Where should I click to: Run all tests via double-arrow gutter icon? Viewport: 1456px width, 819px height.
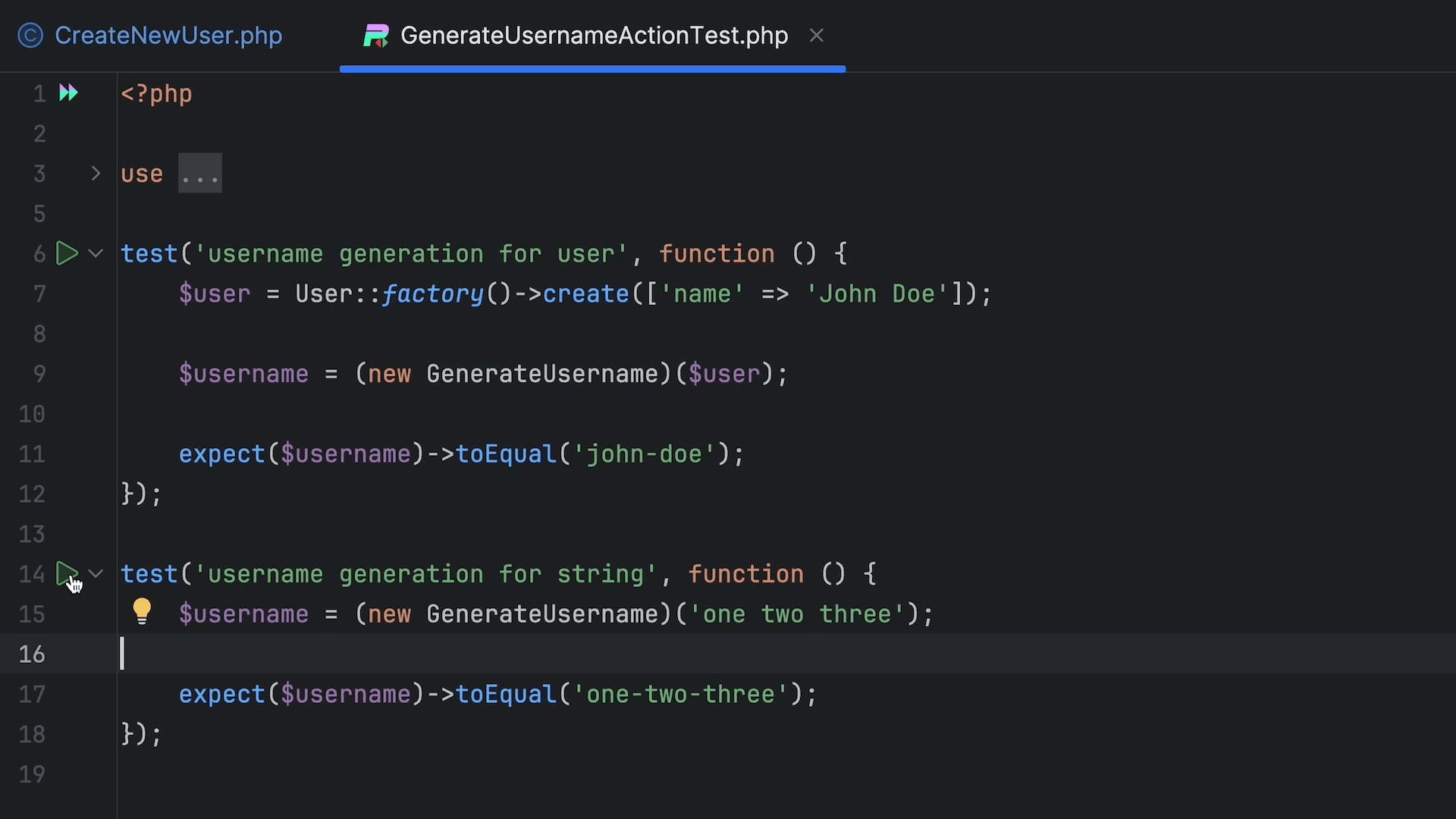point(68,93)
